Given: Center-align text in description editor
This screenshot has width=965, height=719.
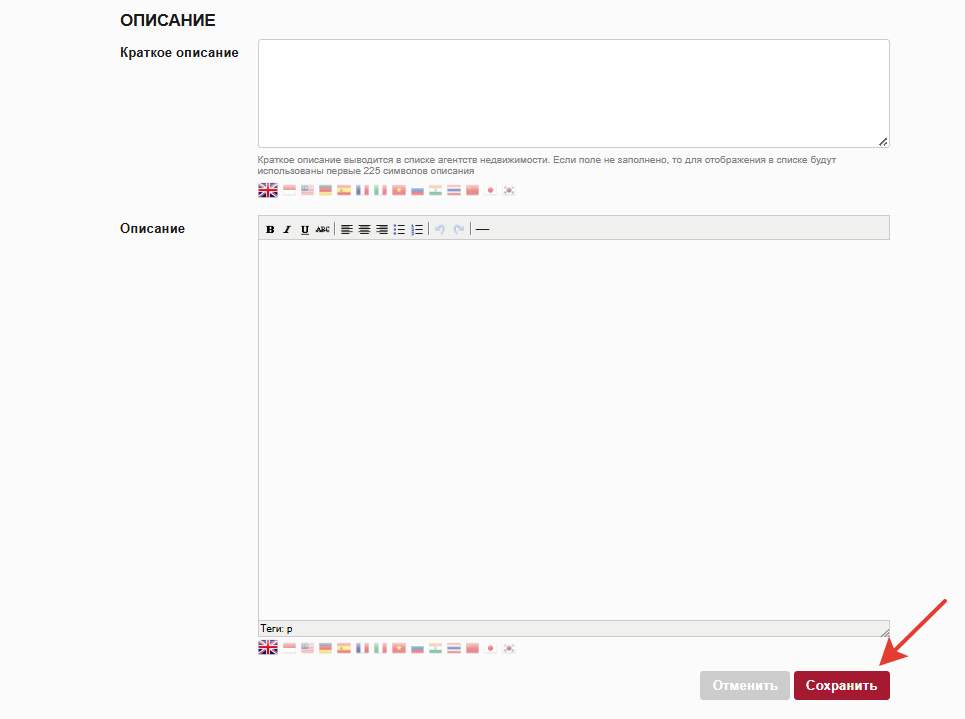Looking at the screenshot, I should 364,229.
